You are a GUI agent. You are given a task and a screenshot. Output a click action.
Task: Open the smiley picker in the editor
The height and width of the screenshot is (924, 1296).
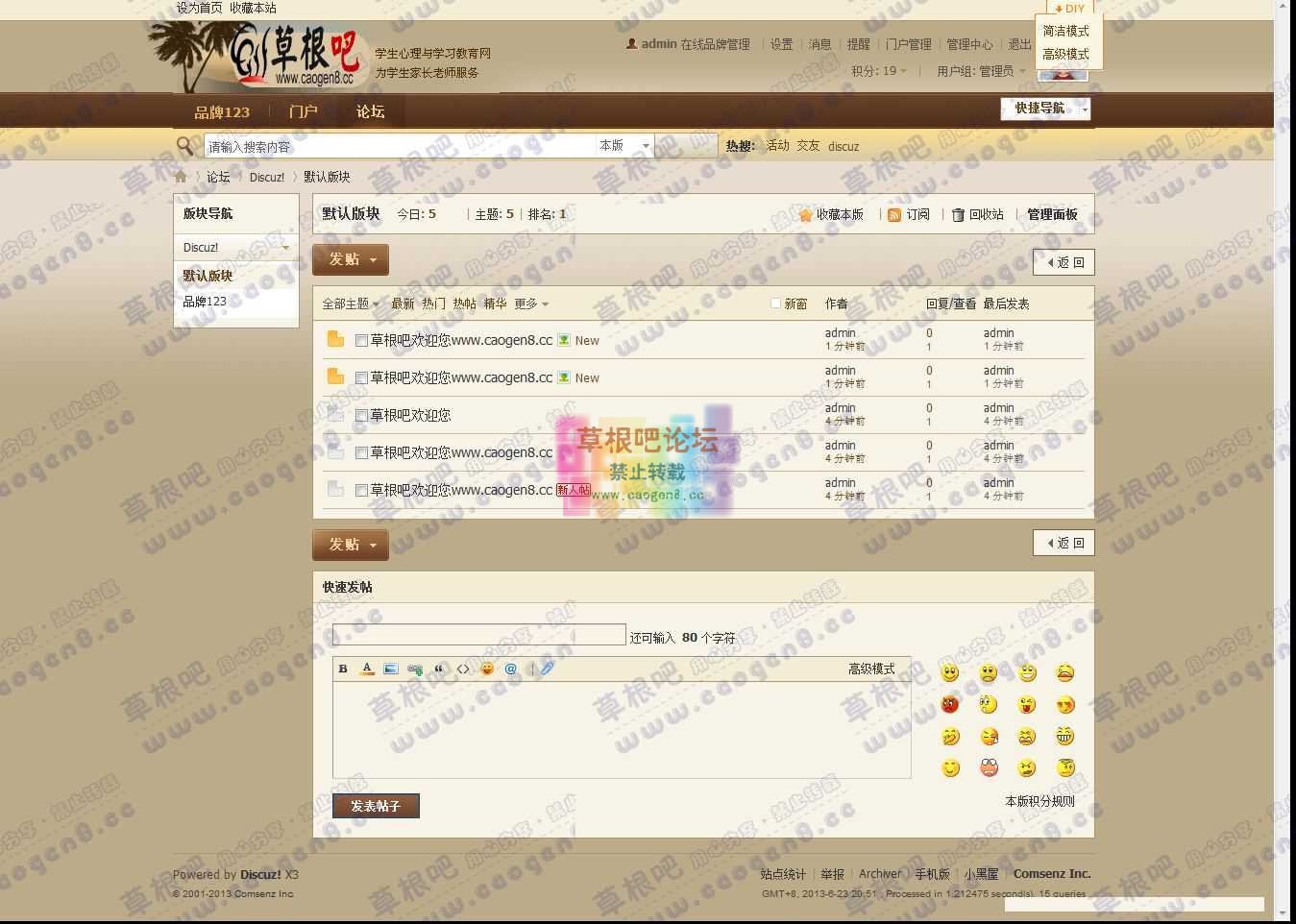click(487, 669)
